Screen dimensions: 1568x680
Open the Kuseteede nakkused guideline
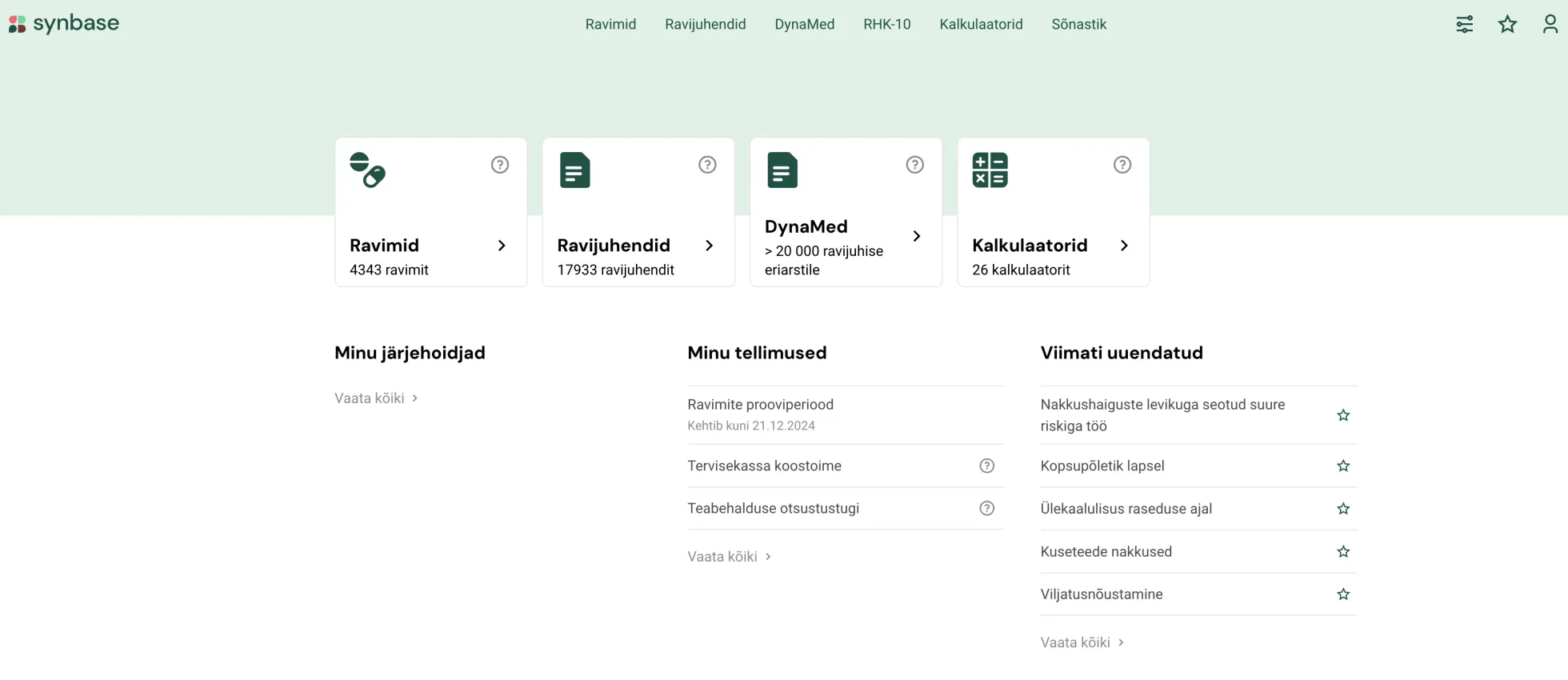tap(1106, 552)
